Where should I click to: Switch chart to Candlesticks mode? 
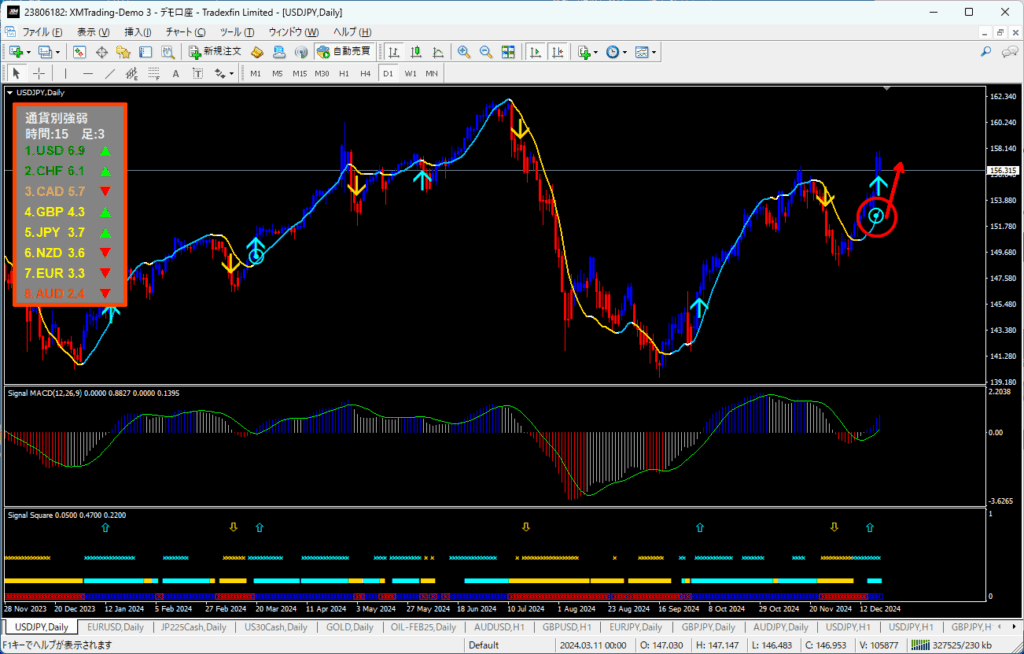[416, 52]
